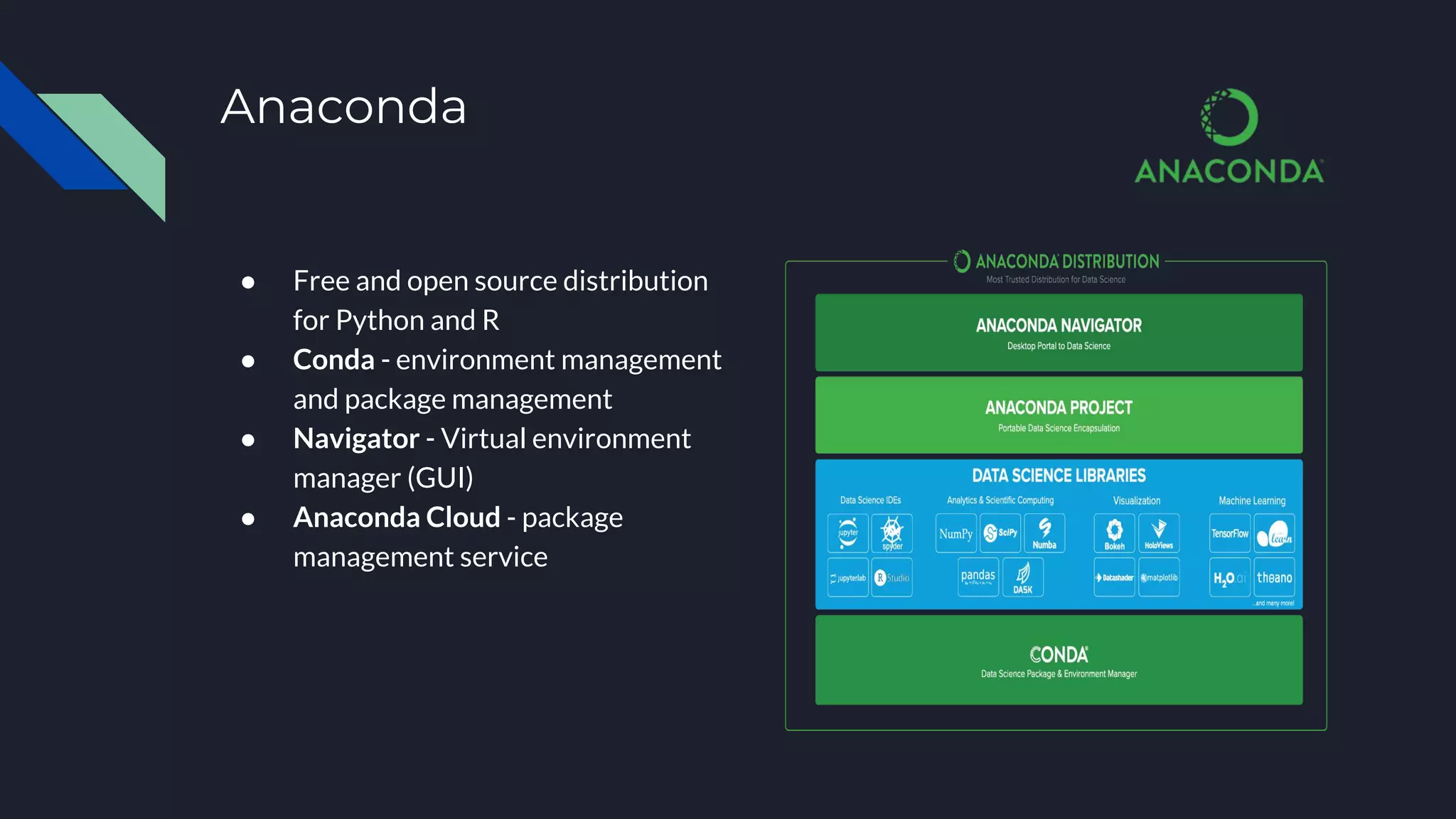Viewport: 1456px width, 819px height.
Task: Click the '...and many more!' text
Action: (1273, 604)
